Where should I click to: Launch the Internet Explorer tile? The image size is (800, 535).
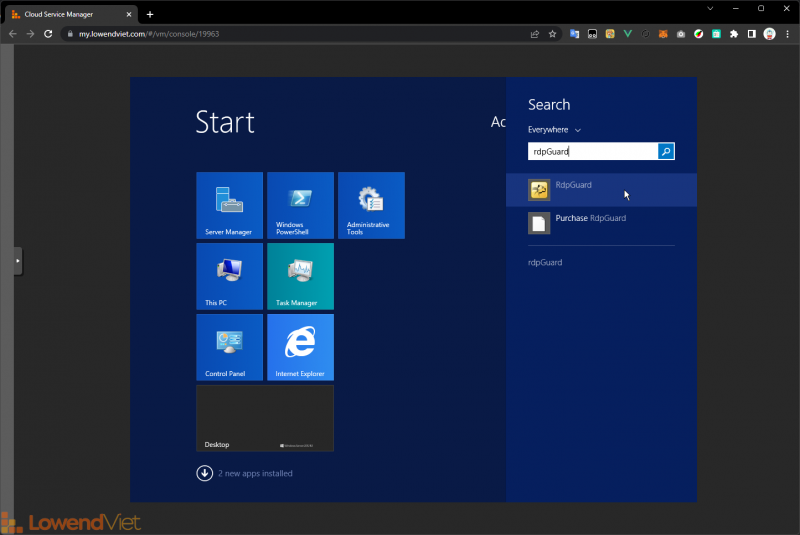(301, 347)
